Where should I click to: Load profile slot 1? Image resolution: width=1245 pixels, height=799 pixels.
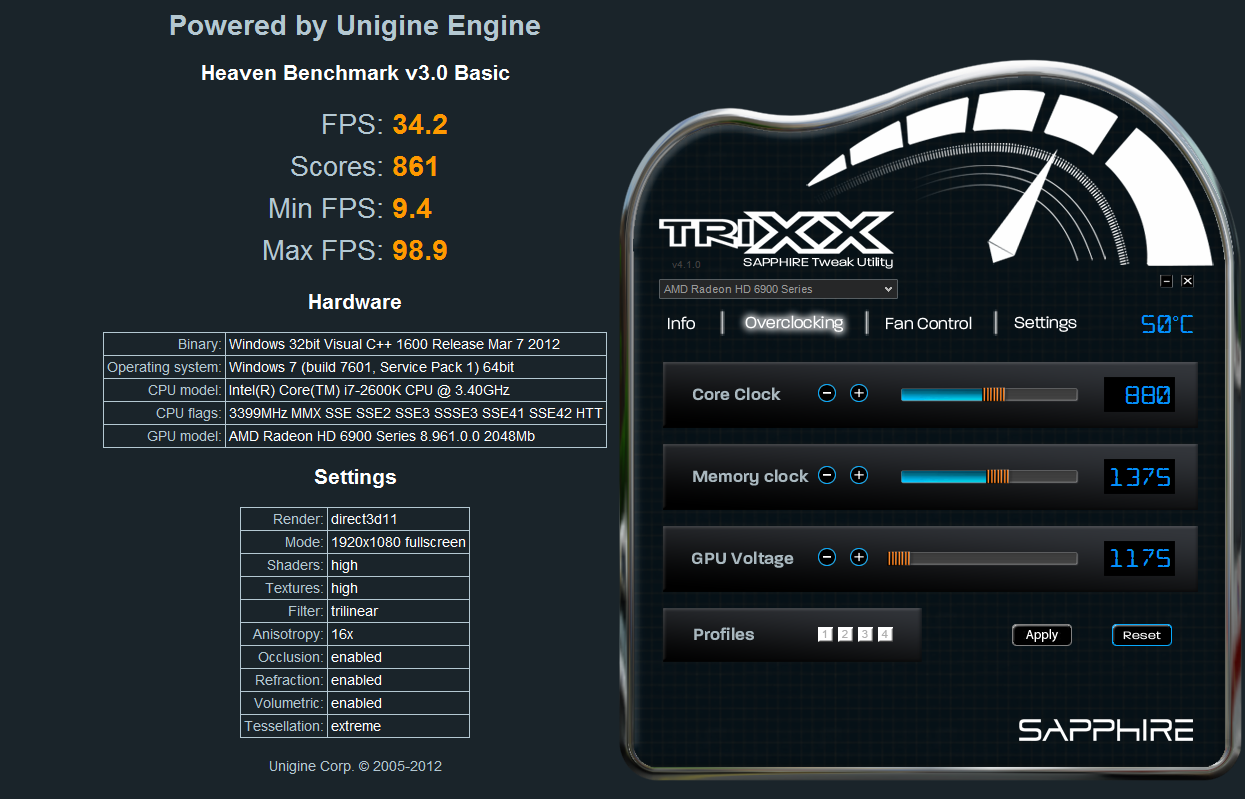click(x=825, y=634)
